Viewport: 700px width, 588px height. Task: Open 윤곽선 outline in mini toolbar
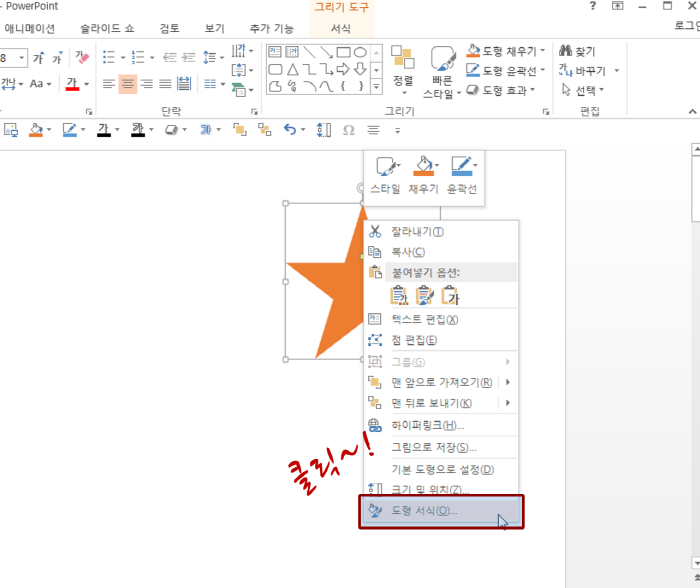point(462,175)
